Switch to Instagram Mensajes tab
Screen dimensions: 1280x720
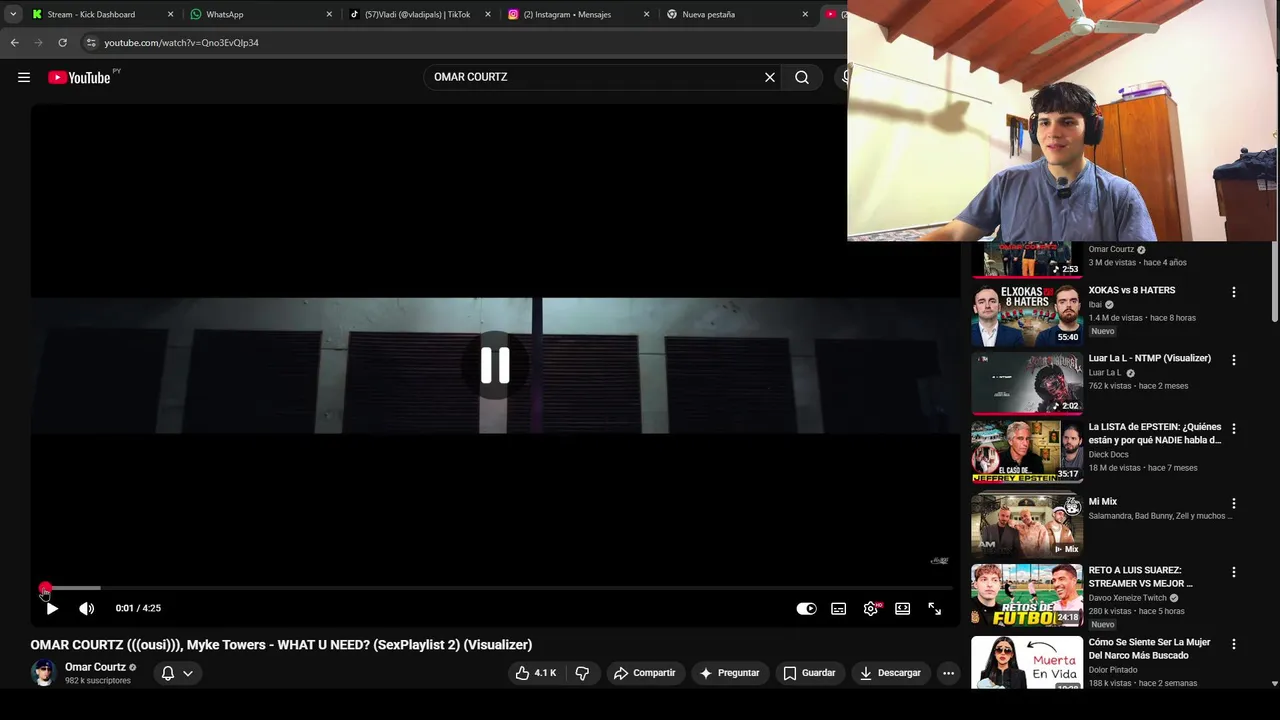567,14
